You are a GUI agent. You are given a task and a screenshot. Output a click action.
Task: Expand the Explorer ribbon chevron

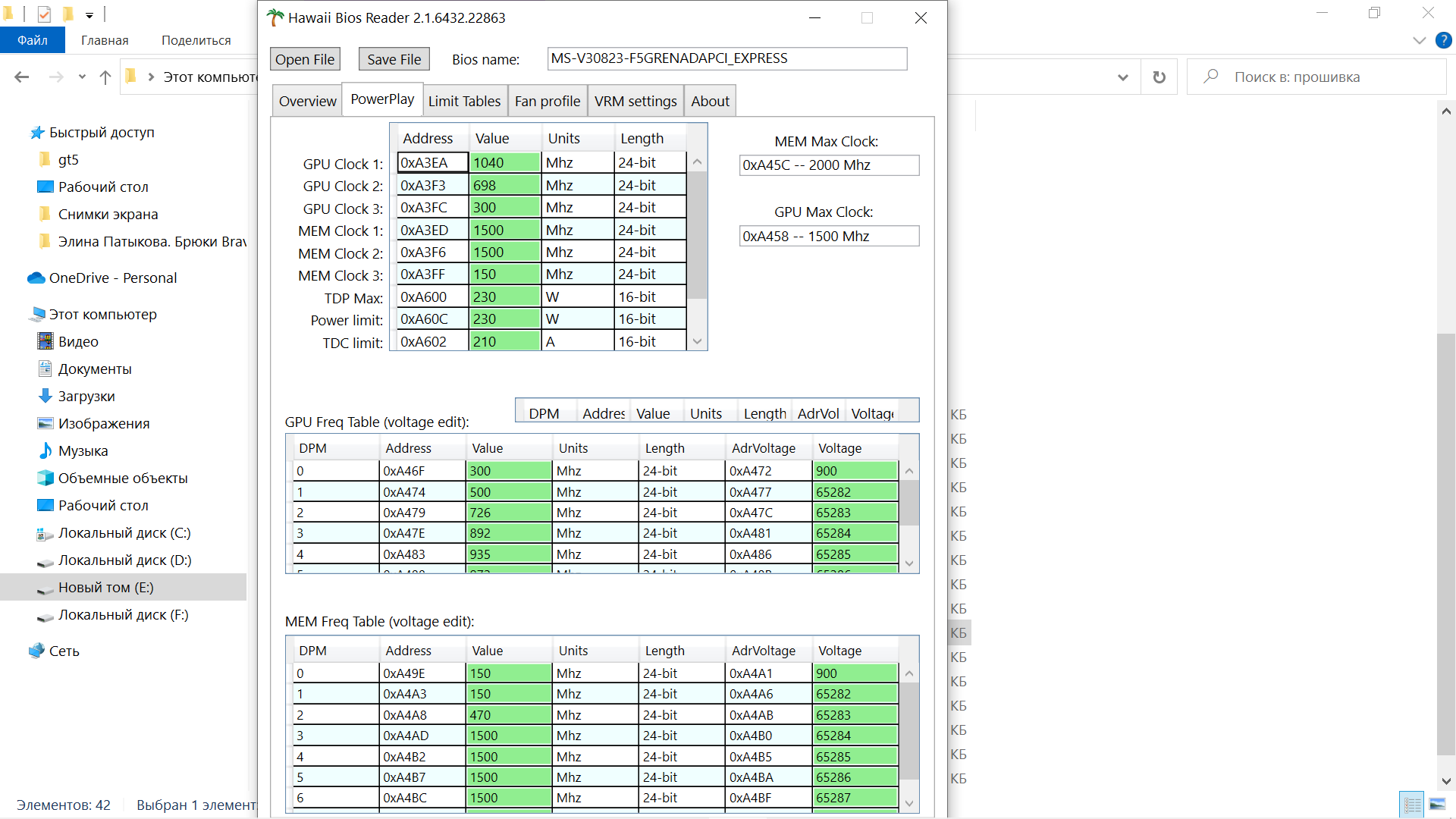coord(1420,40)
